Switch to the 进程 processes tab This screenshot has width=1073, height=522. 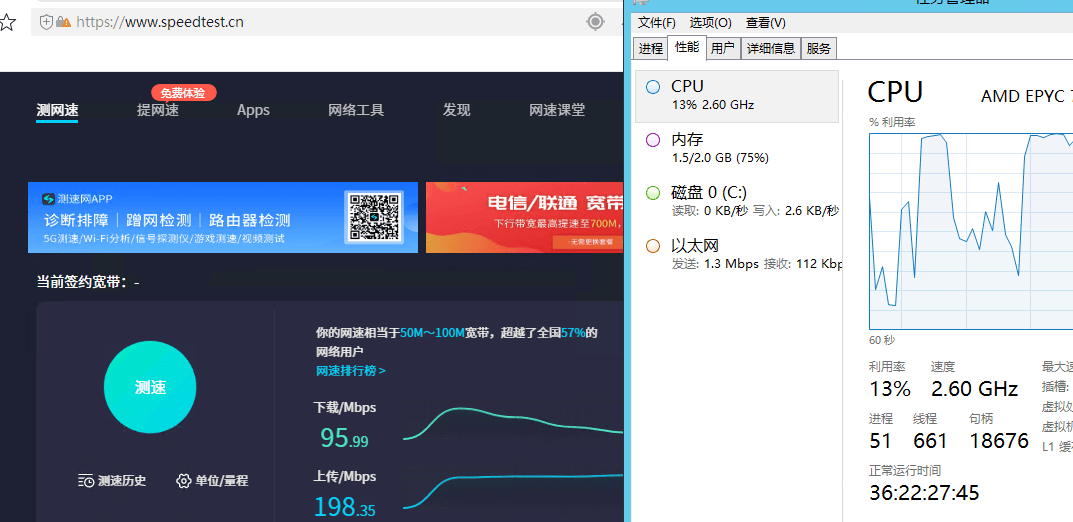point(651,48)
